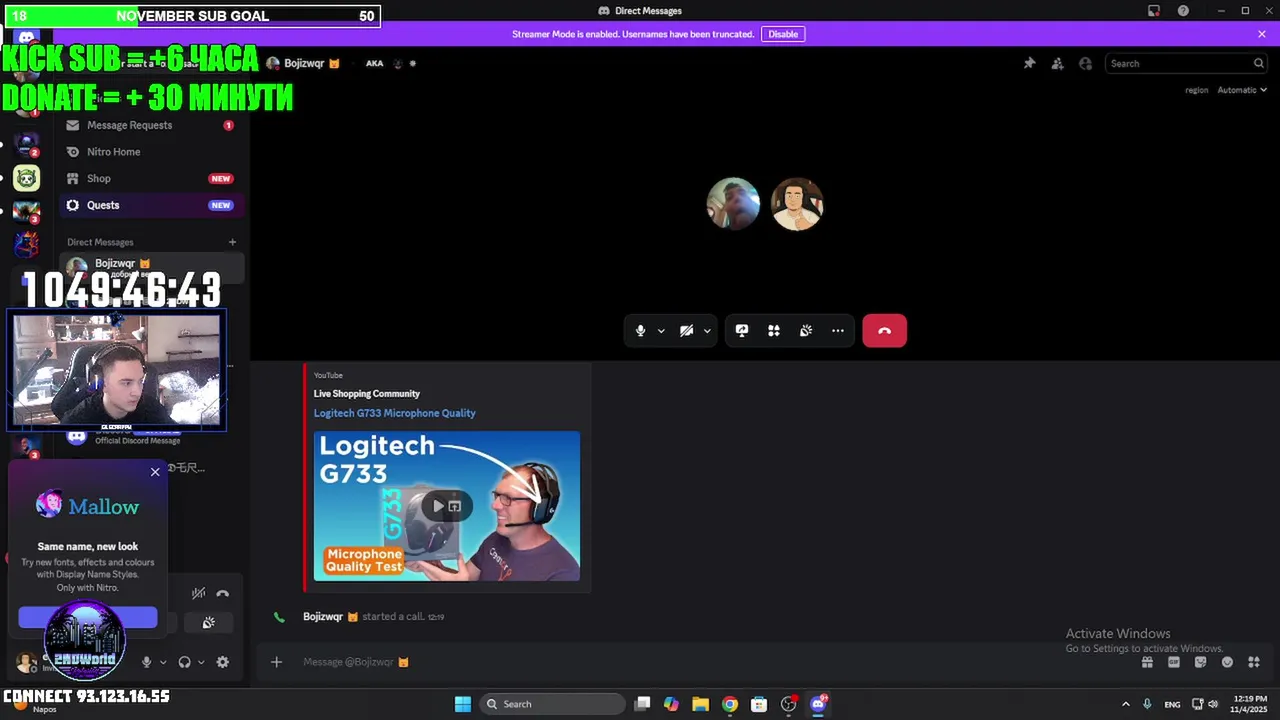
Task: Open attachment plus button in message bar
Action: 276,662
